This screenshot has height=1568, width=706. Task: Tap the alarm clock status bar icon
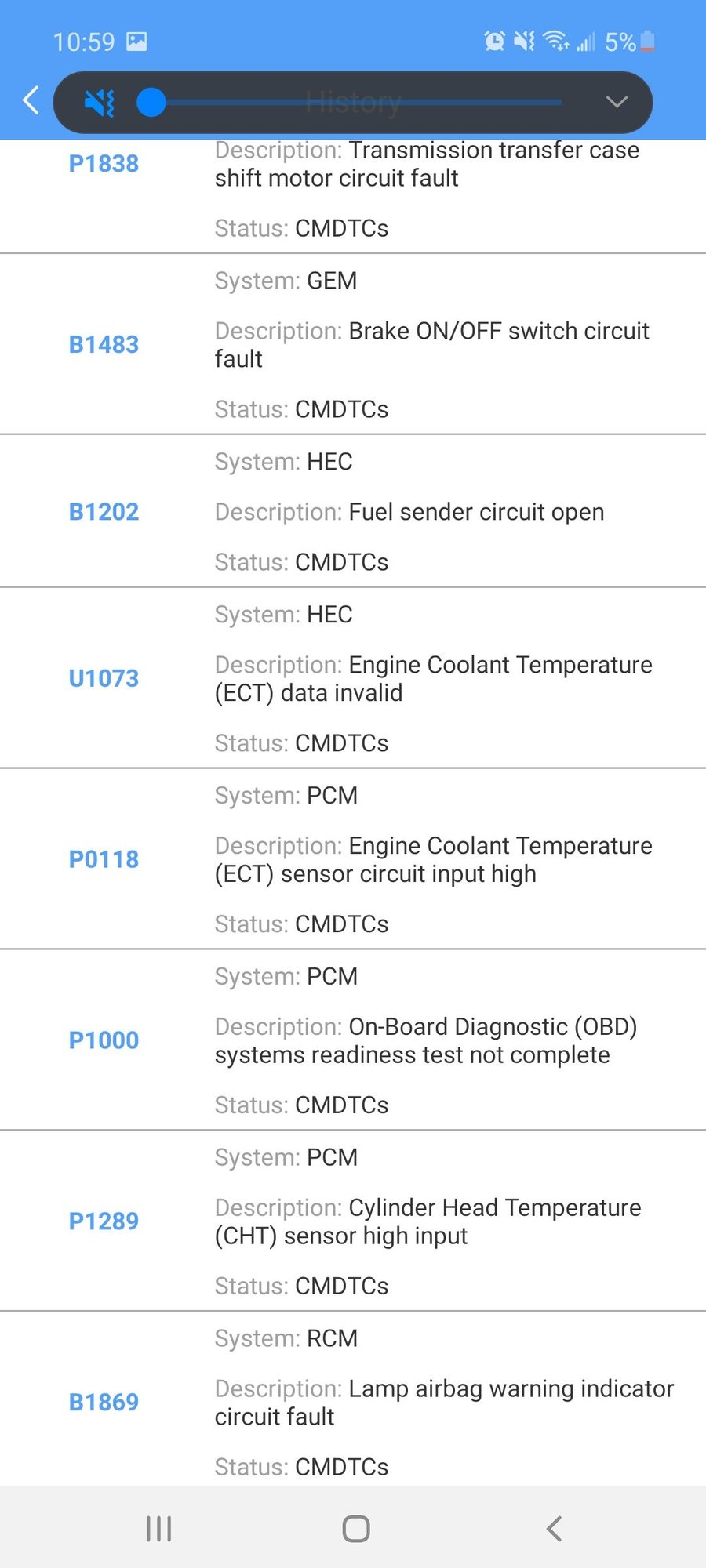pyautogui.click(x=495, y=42)
